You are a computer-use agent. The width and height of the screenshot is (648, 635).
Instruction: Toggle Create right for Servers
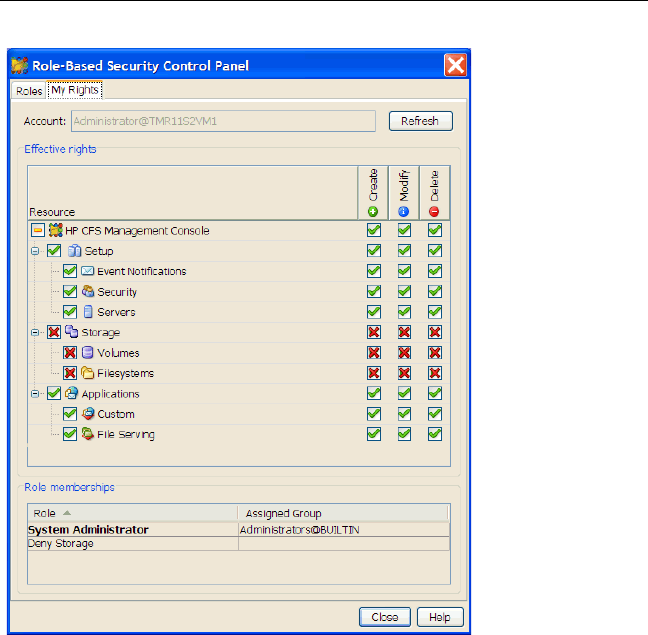pos(374,312)
